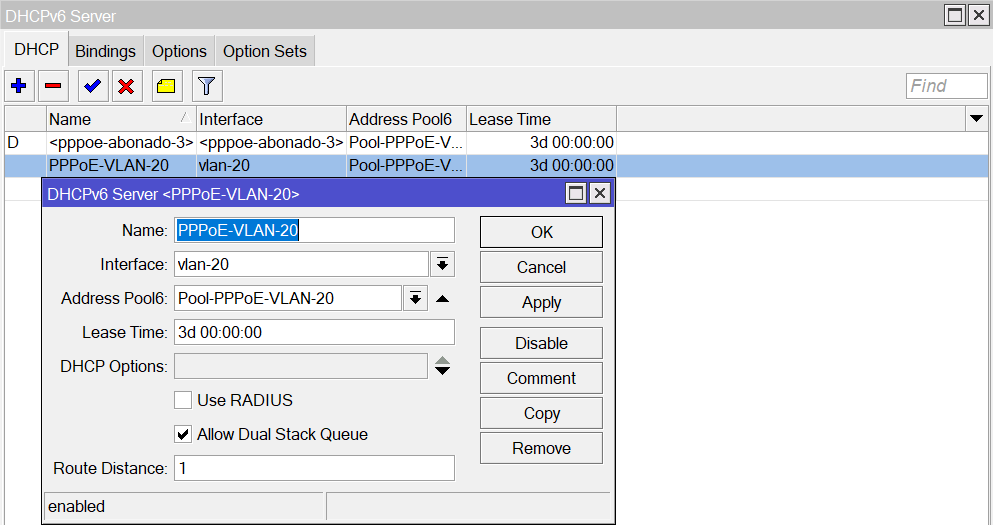
Task: Expand the DHCP Options arrows
Action: [442, 366]
